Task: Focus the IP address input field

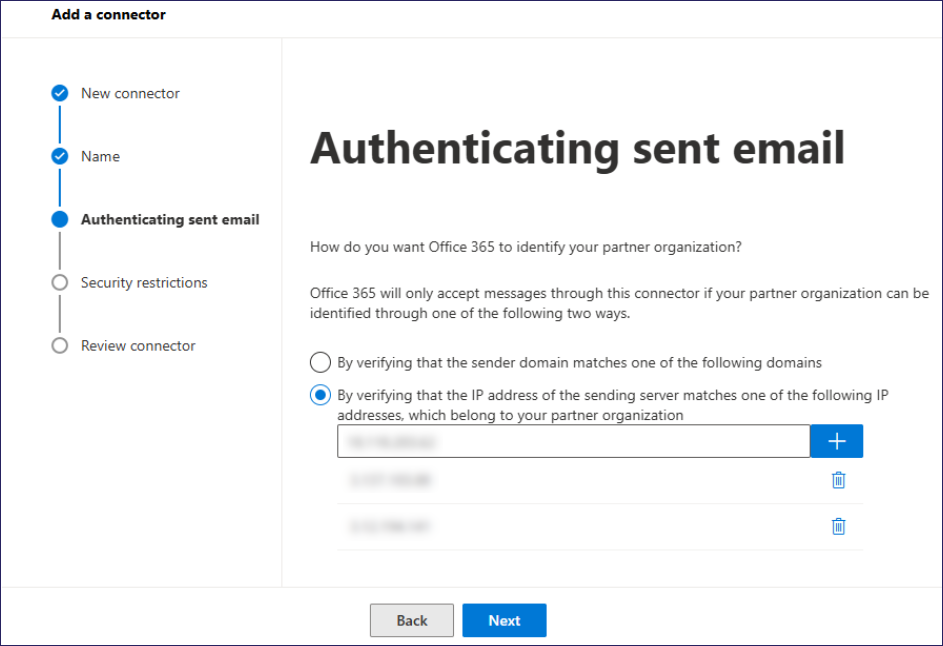Action: click(x=573, y=441)
